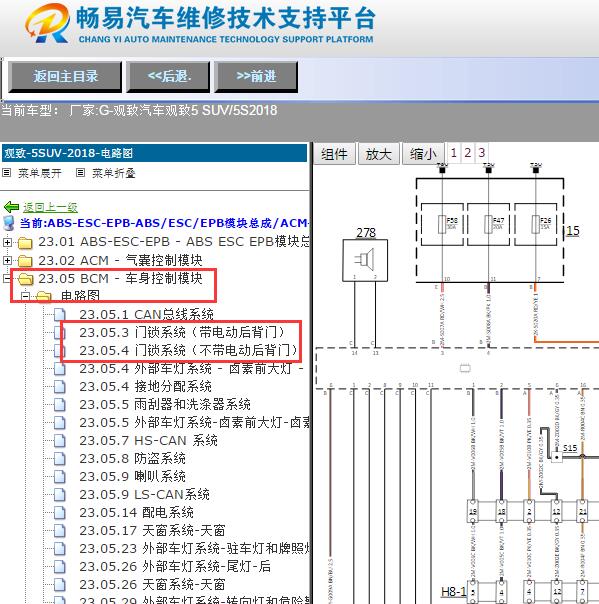Switch to diagram page 3
The height and width of the screenshot is (604, 599).
(x=482, y=153)
